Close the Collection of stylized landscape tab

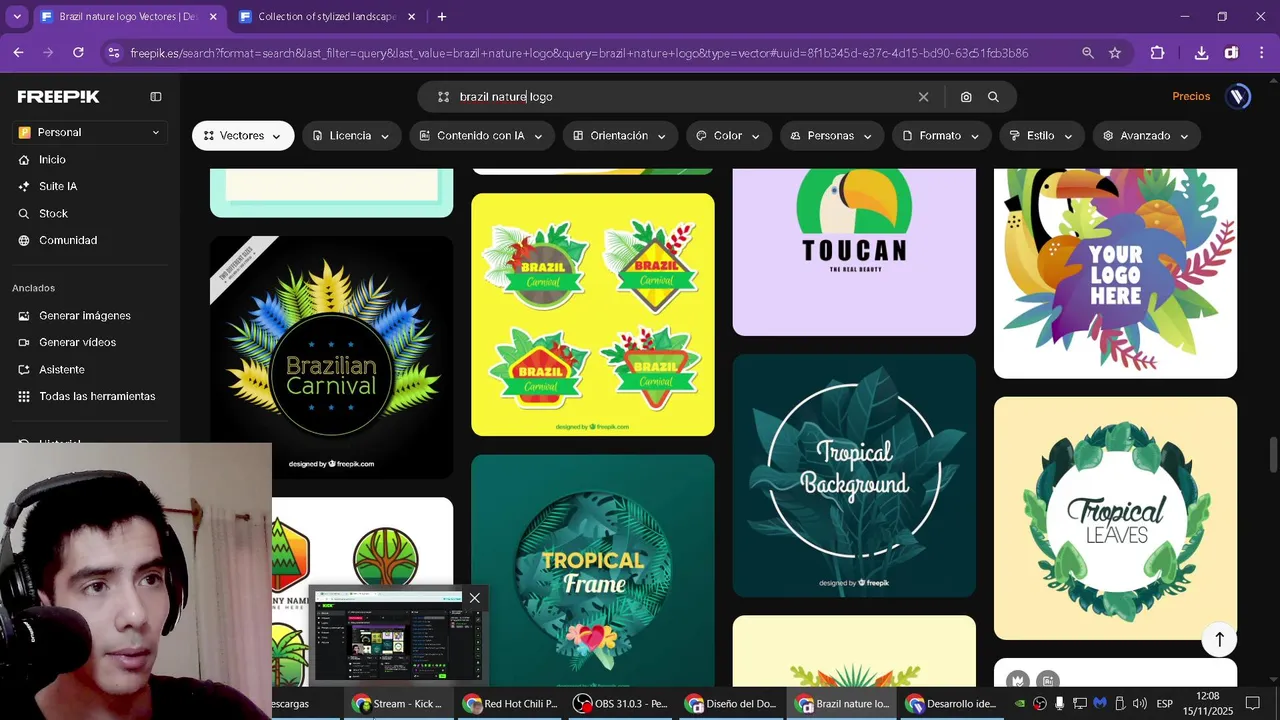click(x=411, y=17)
